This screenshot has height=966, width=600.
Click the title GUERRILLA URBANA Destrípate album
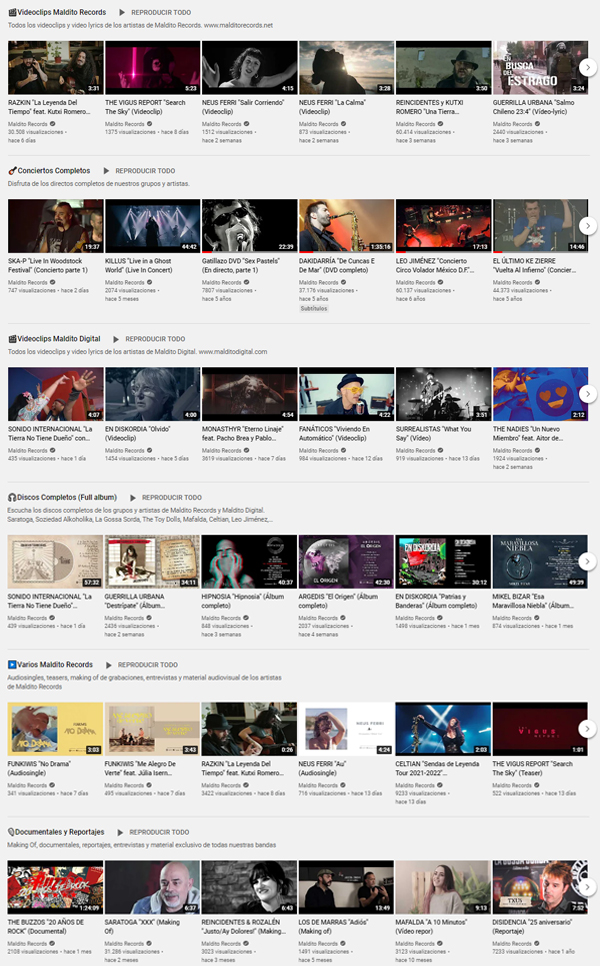point(134,601)
